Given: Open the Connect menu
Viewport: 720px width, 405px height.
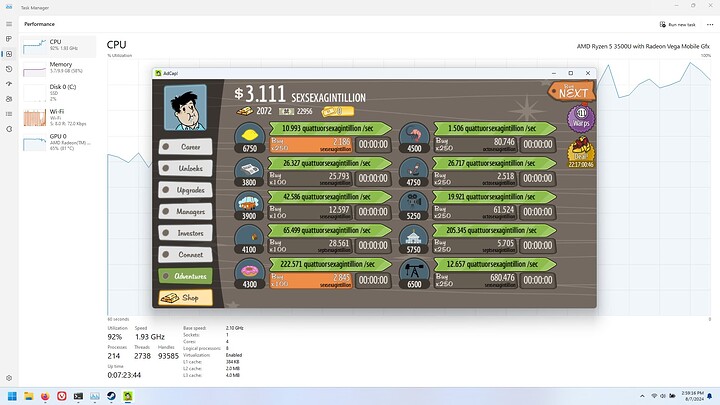Looking at the screenshot, I should click(186, 254).
